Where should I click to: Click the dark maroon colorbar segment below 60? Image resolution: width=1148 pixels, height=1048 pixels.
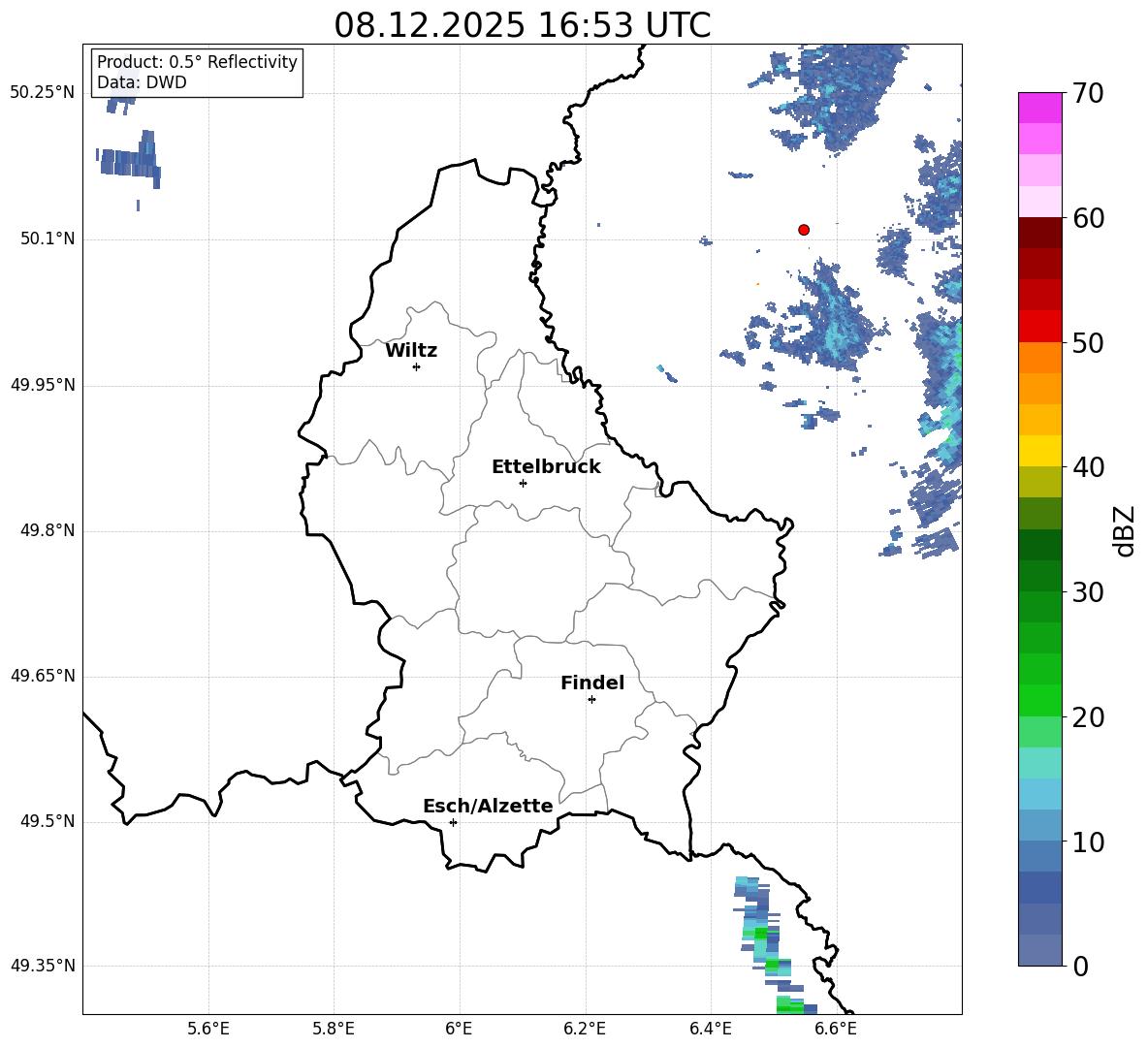(x=1040, y=233)
